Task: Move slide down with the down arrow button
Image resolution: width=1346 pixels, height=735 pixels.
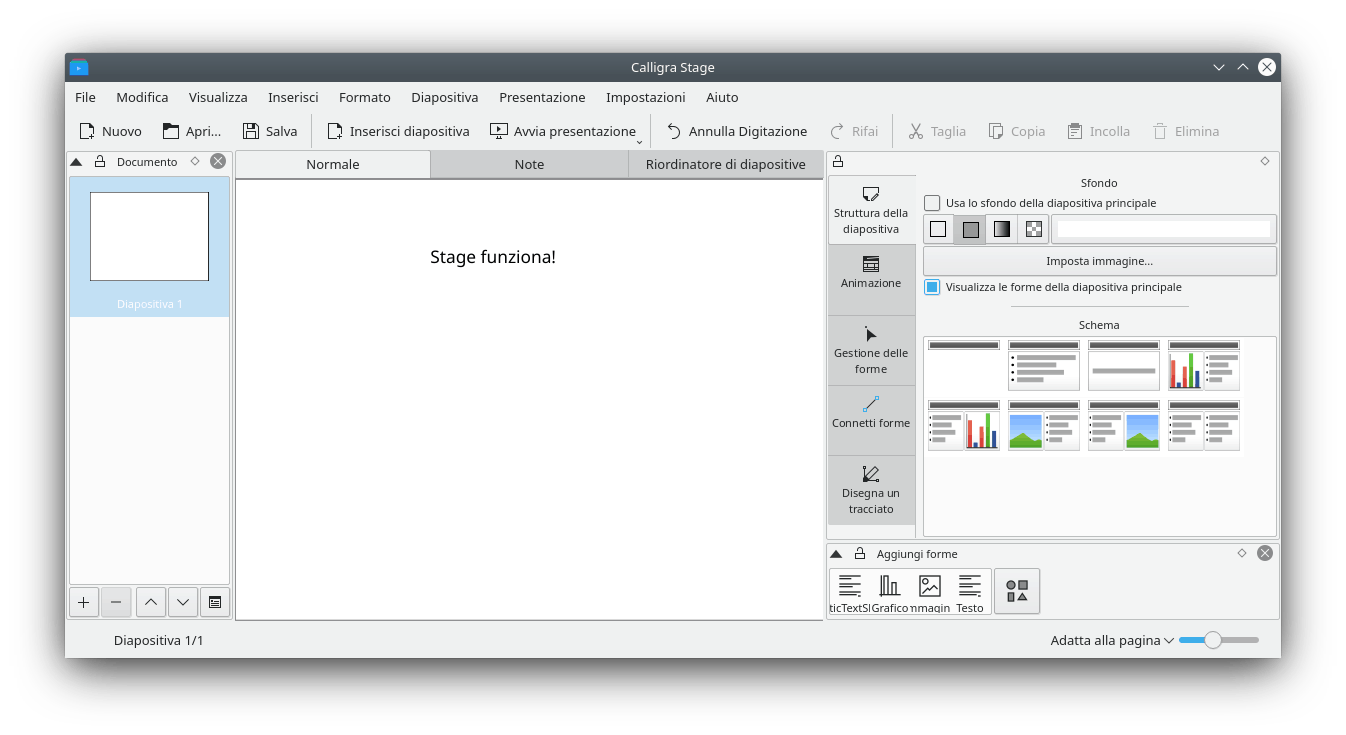Action: (182, 602)
